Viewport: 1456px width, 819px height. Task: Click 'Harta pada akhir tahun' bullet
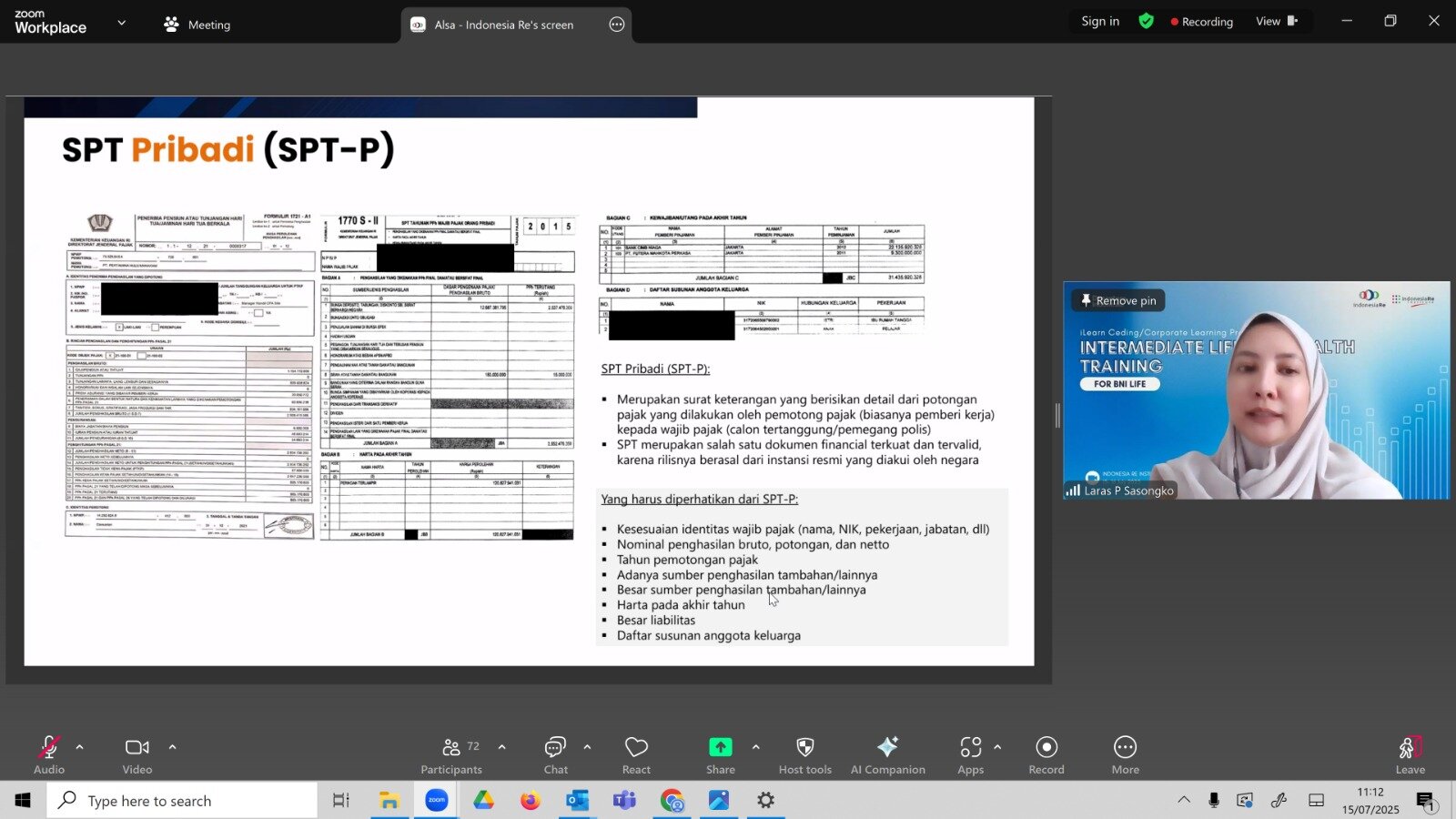(681, 604)
